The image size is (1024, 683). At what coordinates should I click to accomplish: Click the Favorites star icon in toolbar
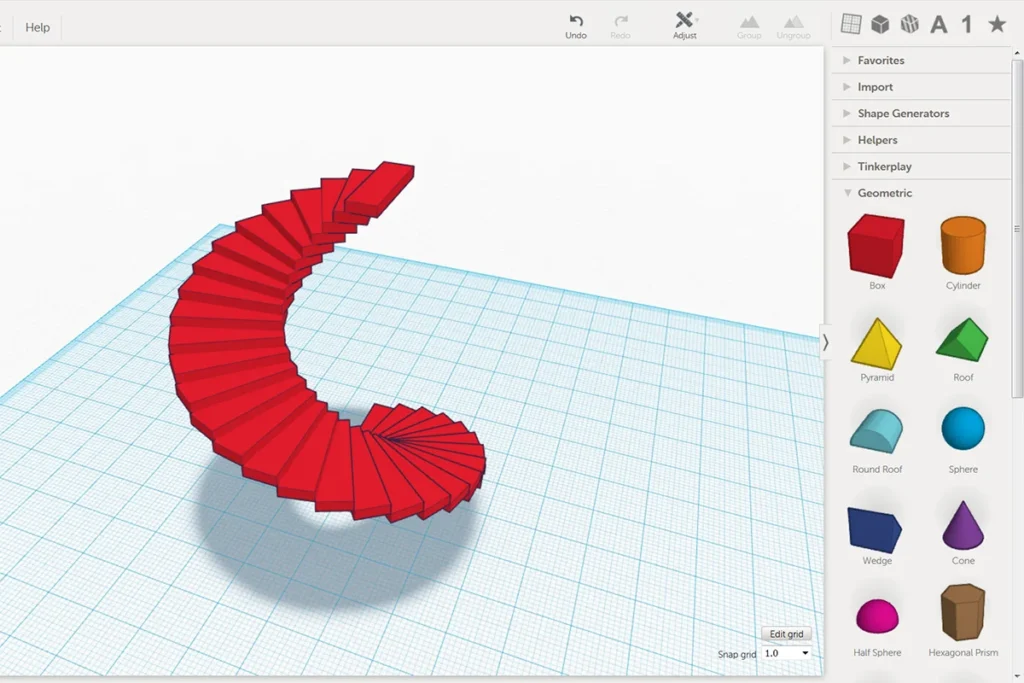(997, 24)
